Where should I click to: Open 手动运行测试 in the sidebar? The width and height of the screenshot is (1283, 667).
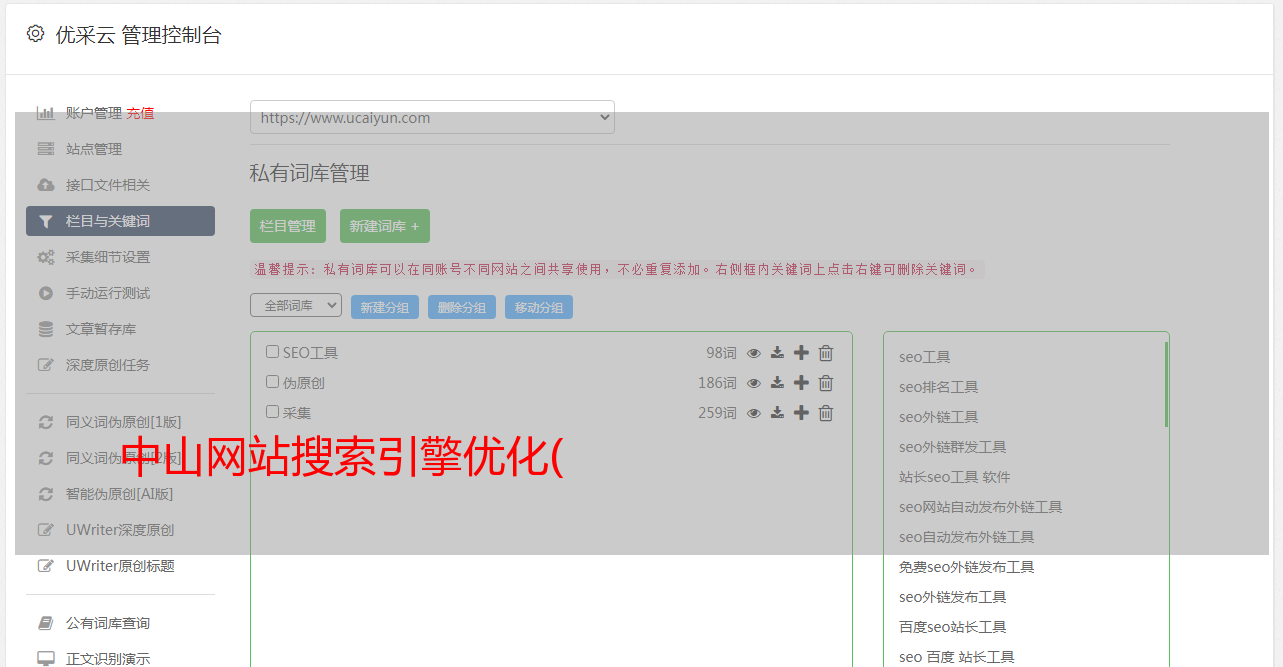108,293
